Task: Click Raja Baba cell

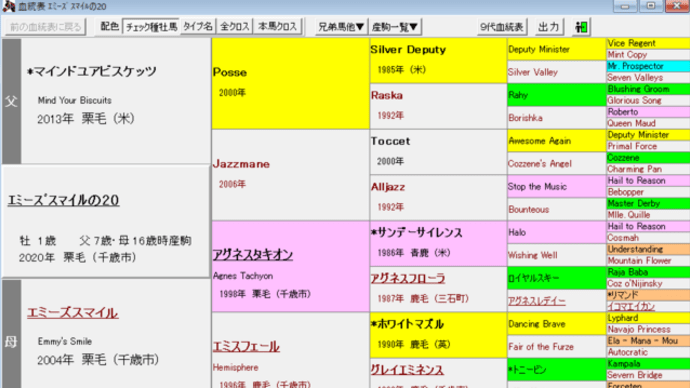Action: coord(648,272)
